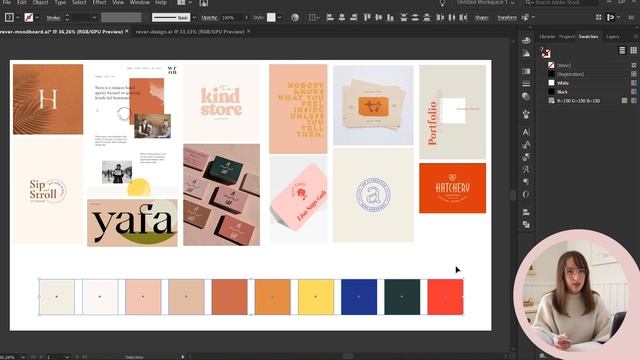Switch to never-design.ai document tab
Image resolution: width=640 pixels, height=360 pixels.
[190, 31]
